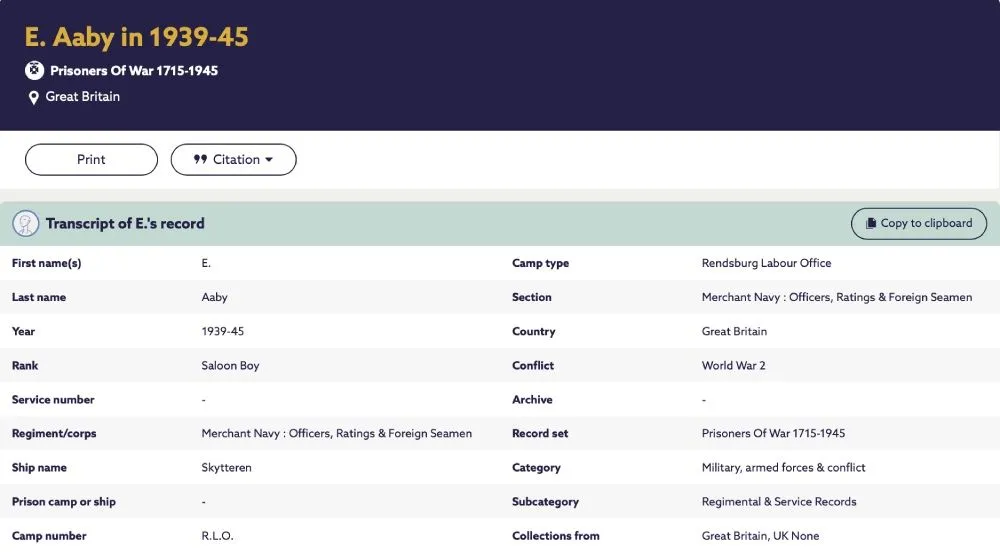Click the Prisoners Of War crest icon
Image resolution: width=1000 pixels, height=552 pixels.
[x=34, y=71]
